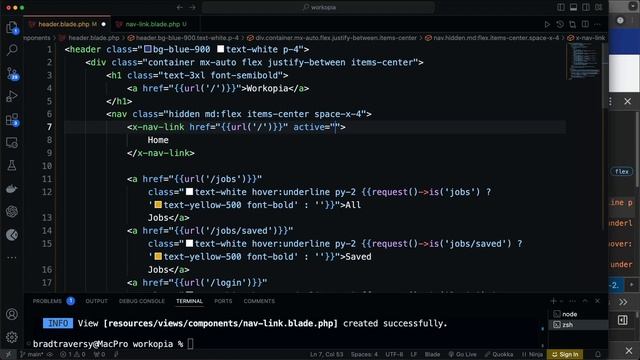Create a new terminal with plus icon
Image resolution: width=640 pixels, height=360 pixels.
tap(553, 301)
